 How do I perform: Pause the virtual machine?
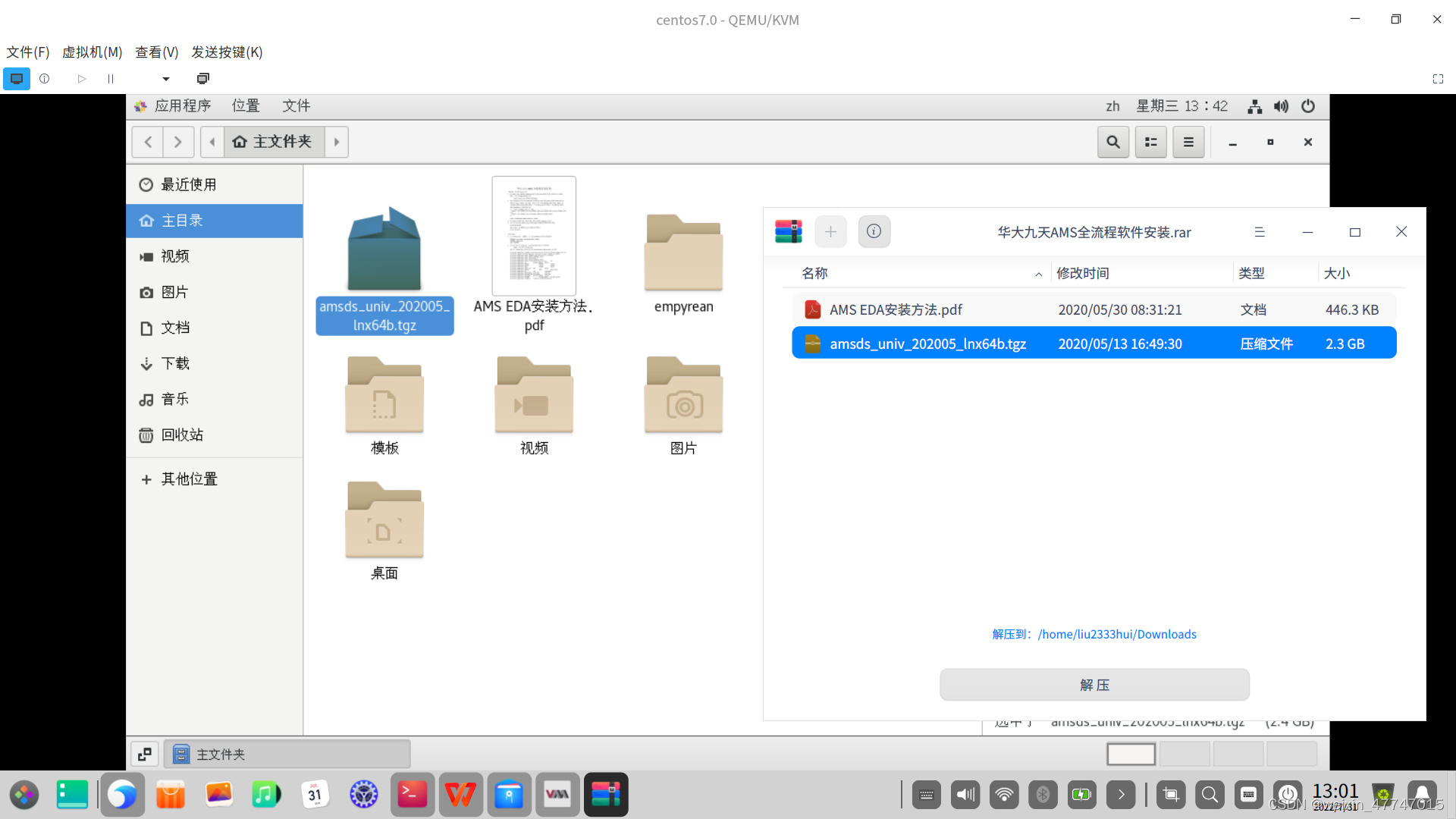coord(111,79)
